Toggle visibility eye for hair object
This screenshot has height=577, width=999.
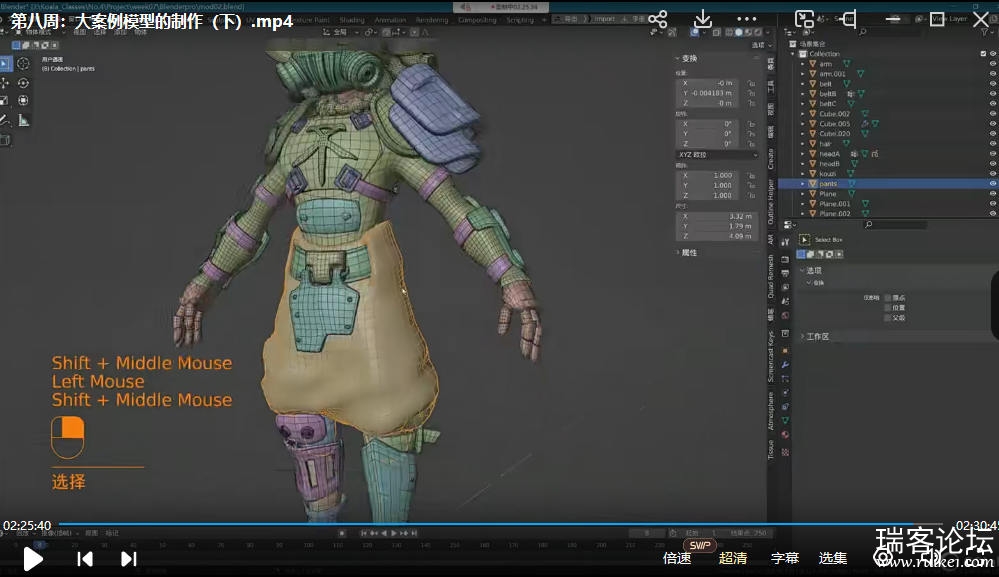tap(993, 143)
